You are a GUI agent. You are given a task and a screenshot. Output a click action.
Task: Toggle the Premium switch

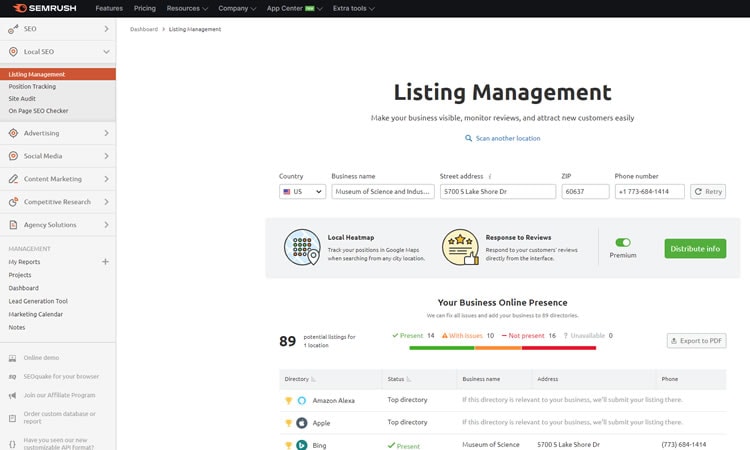tap(623, 242)
